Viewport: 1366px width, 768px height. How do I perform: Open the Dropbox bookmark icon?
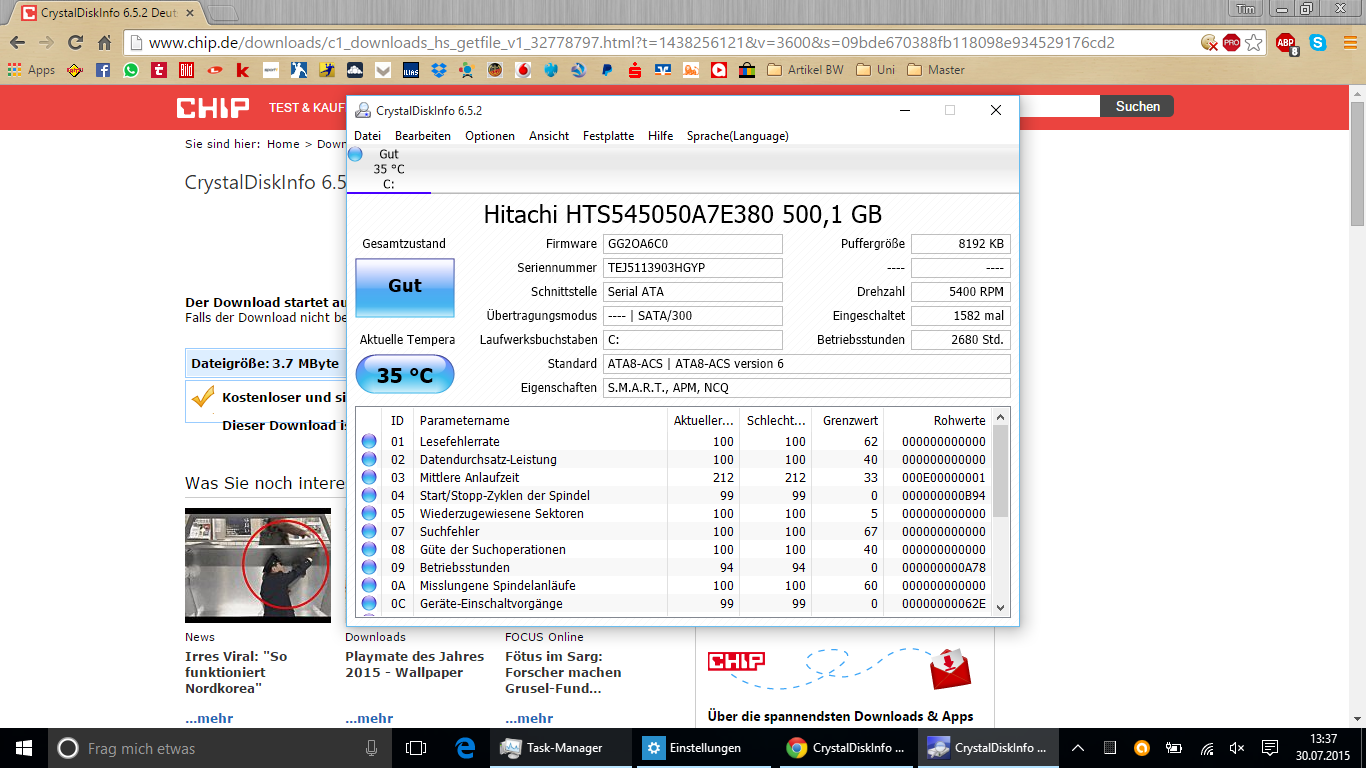(x=438, y=70)
